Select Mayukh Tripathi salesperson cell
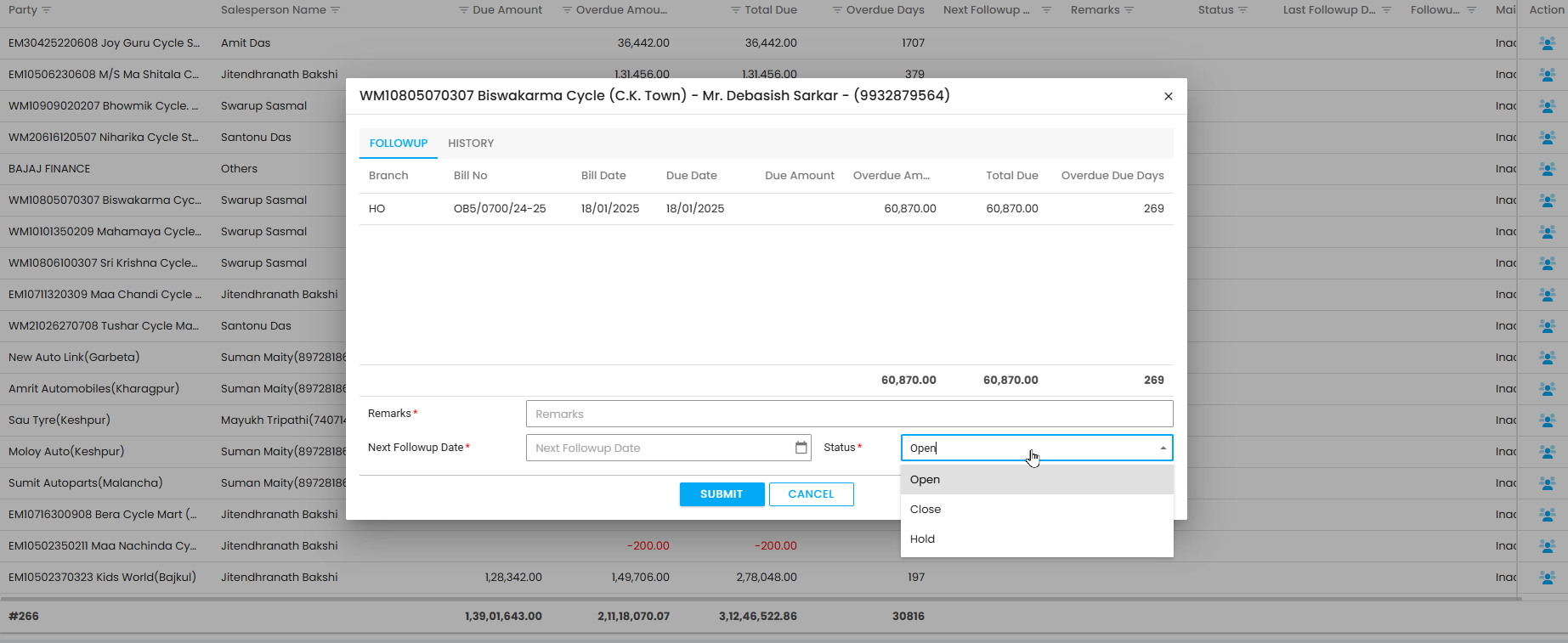The width and height of the screenshot is (1568, 643). tap(283, 420)
